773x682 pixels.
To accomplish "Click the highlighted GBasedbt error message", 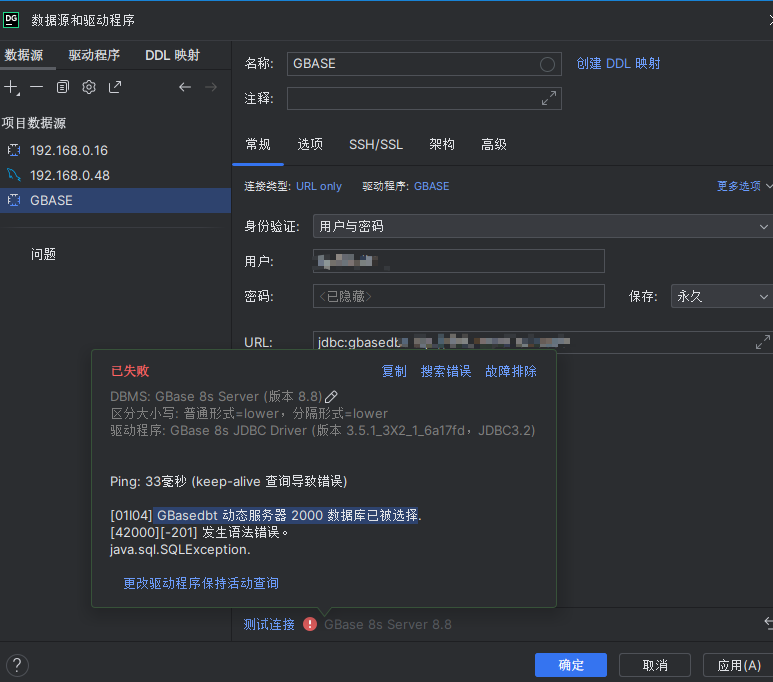I will [x=287, y=515].
